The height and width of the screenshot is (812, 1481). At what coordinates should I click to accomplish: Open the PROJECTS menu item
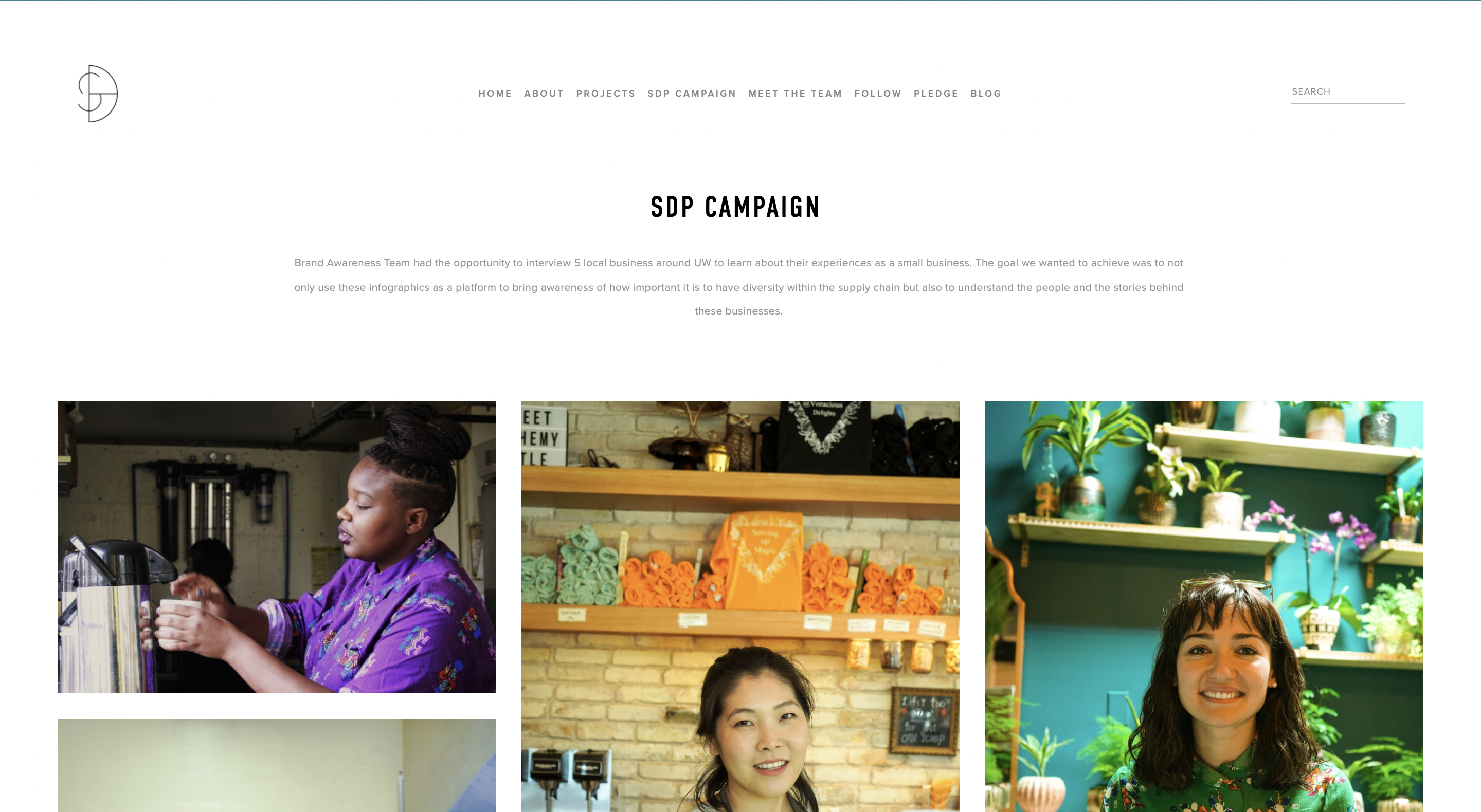(x=605, y=94)
